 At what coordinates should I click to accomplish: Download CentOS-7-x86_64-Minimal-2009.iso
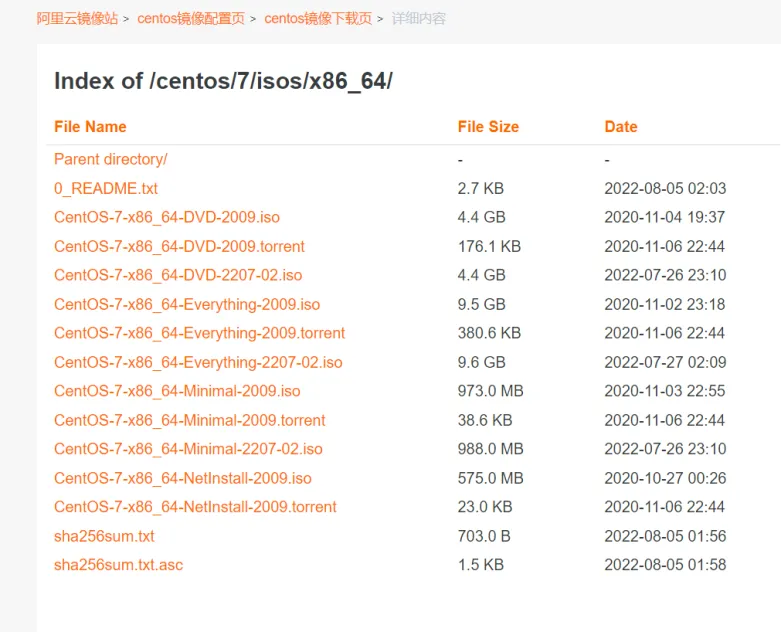[177, 391]
